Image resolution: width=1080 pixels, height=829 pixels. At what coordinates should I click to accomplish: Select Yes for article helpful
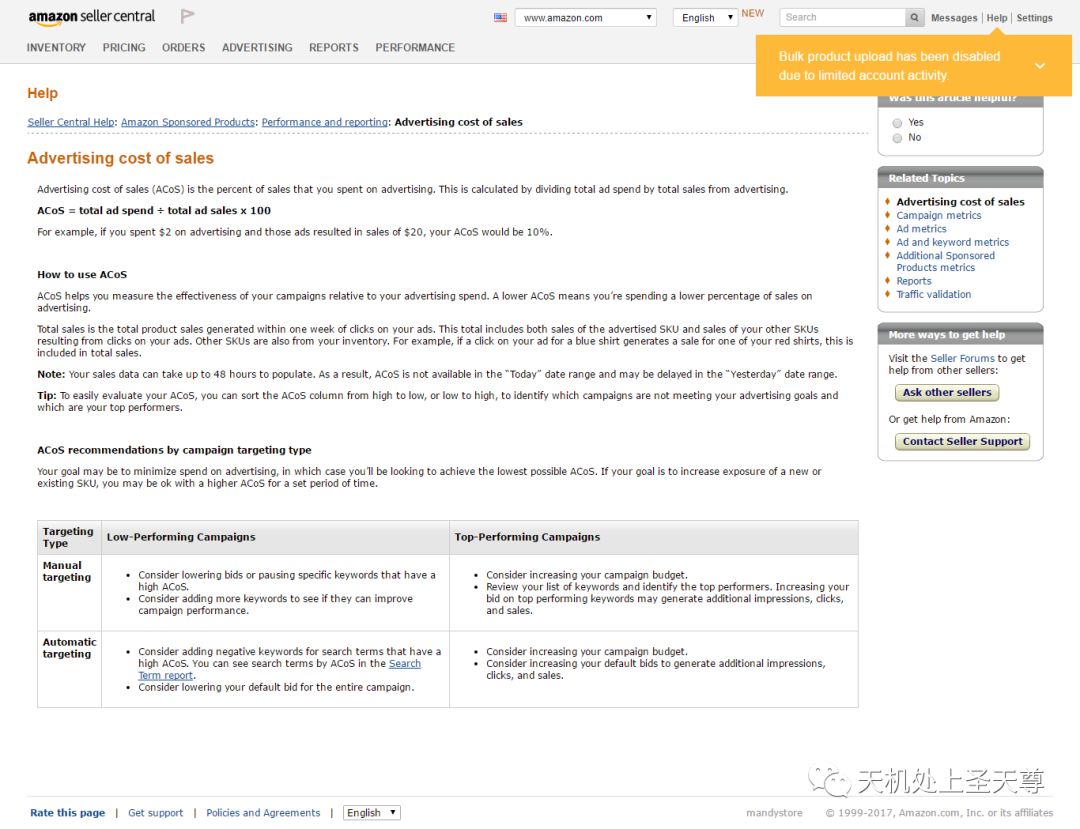(897, 123)
